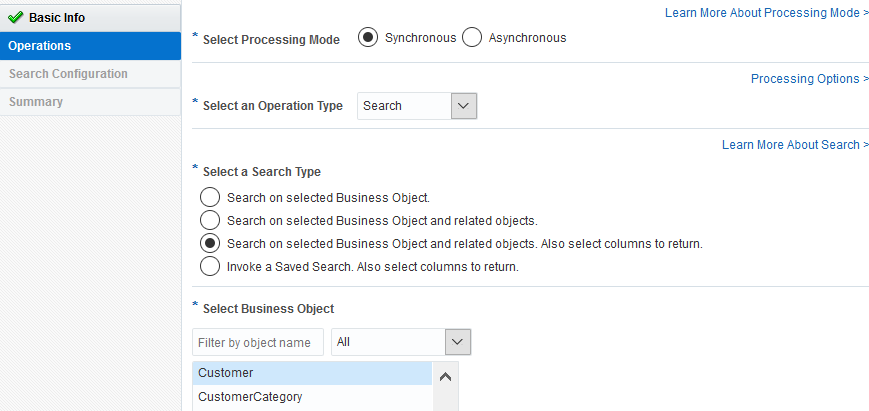This screenshot has height=411, width=869.
Task: Choose Asynchronous processing mode
Action: (x=472, y=38)
